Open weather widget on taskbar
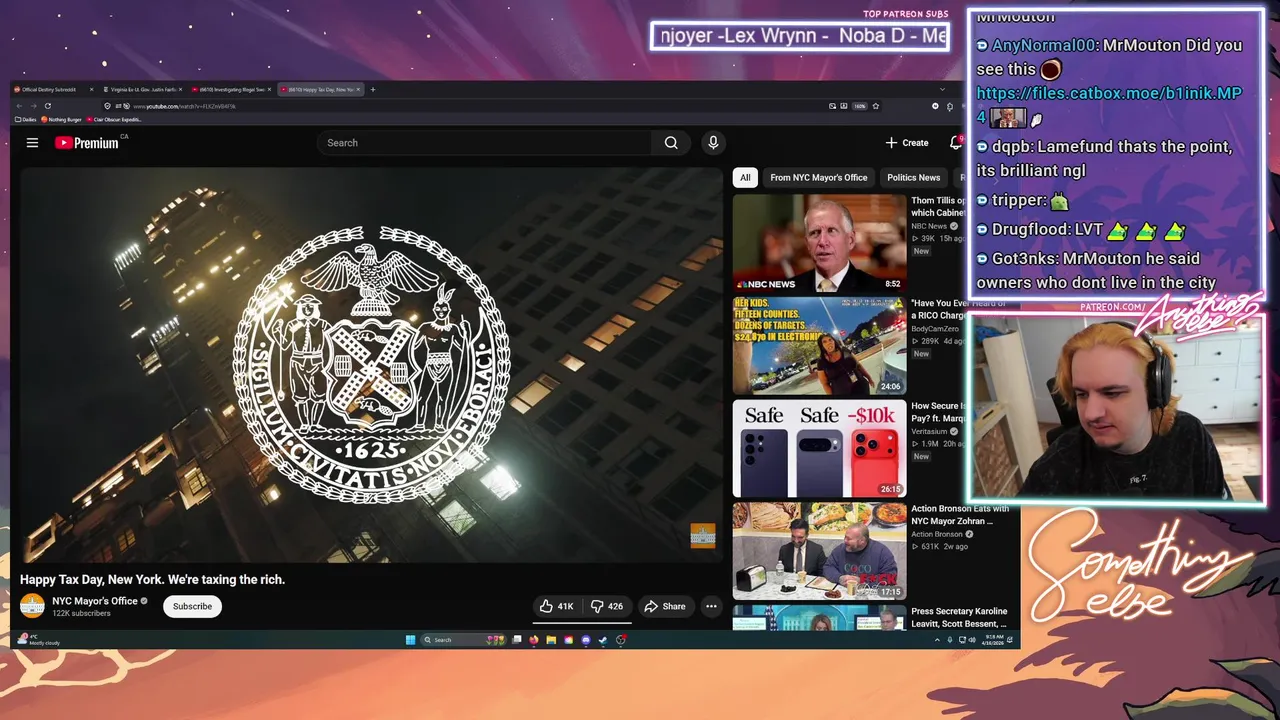 (x=40, y=640)
